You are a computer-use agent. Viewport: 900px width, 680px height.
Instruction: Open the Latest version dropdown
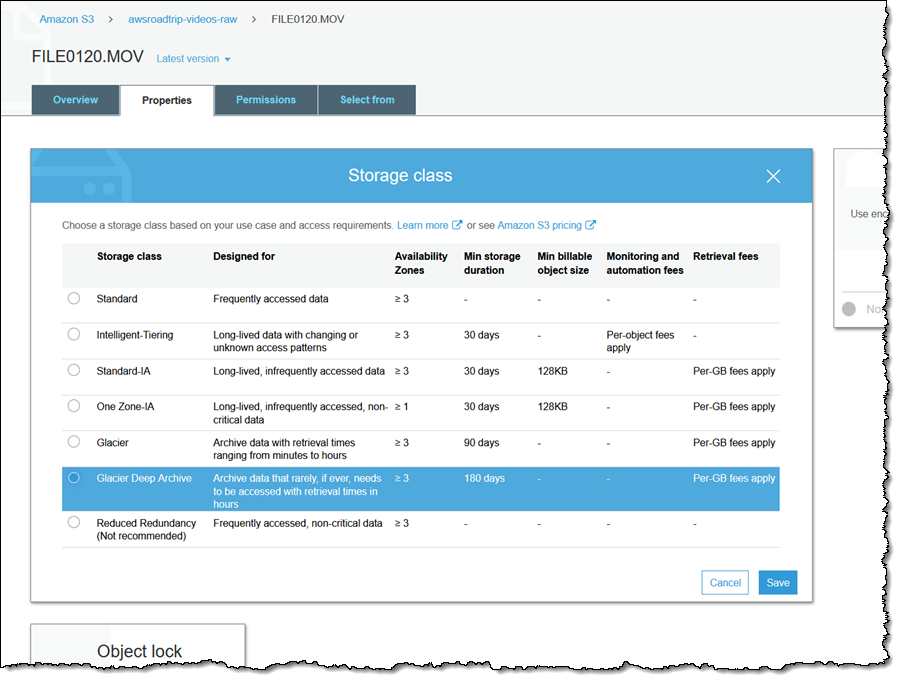point(193,59)
